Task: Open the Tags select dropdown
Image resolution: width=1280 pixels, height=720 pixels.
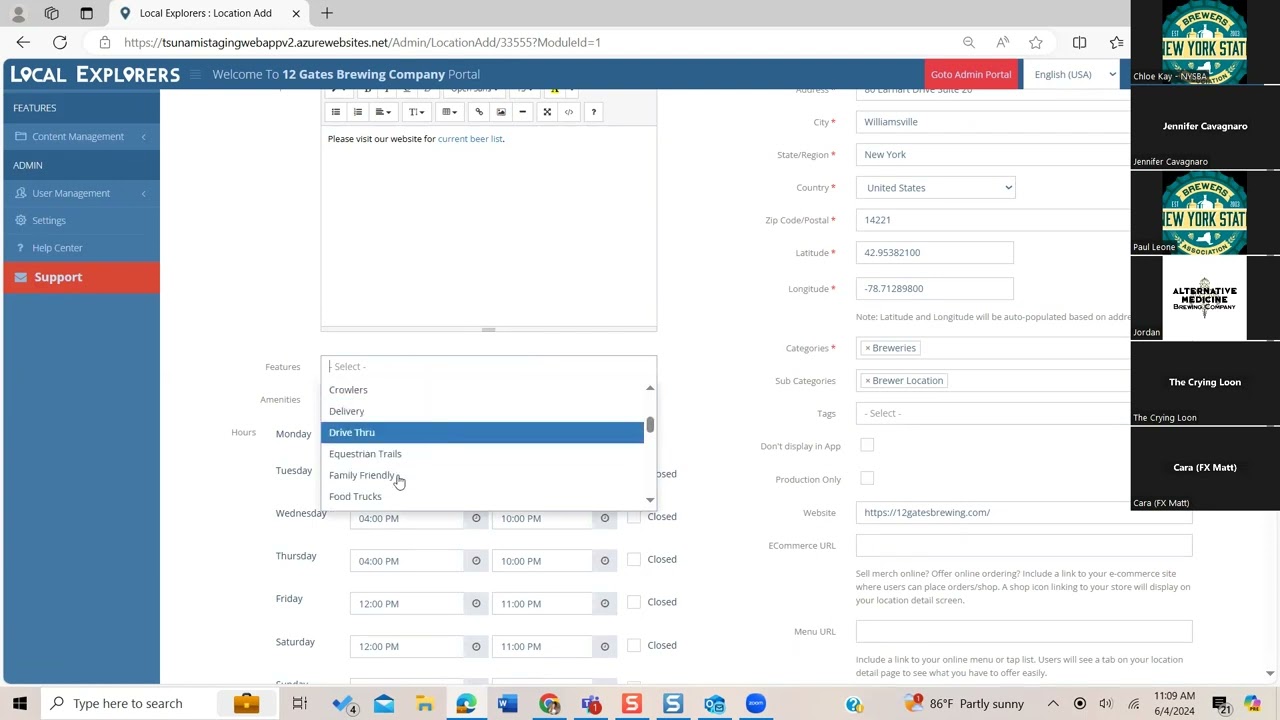Action: pos(995,413)
